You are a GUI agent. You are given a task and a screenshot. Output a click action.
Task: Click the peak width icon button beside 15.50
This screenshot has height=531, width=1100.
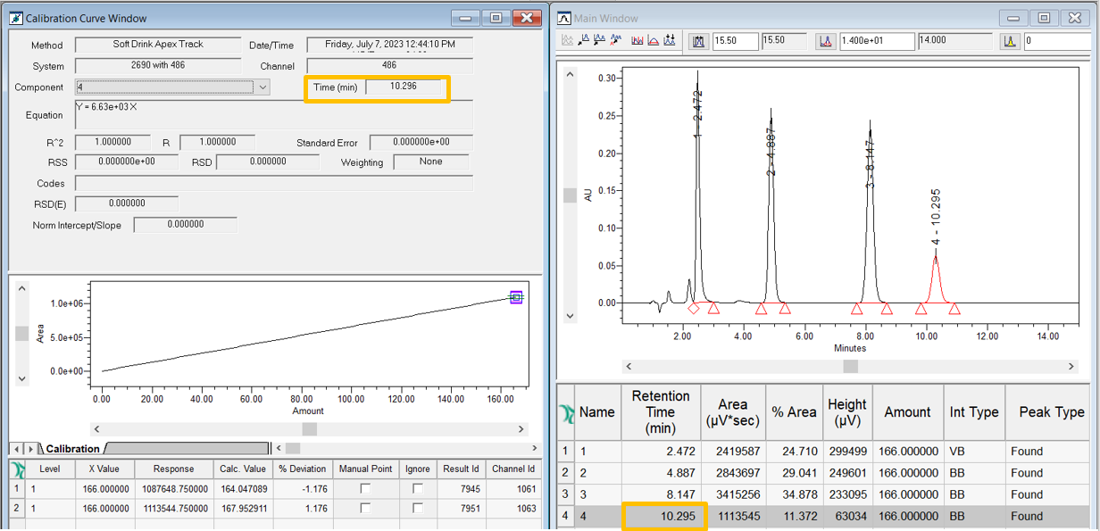point(699,41)
